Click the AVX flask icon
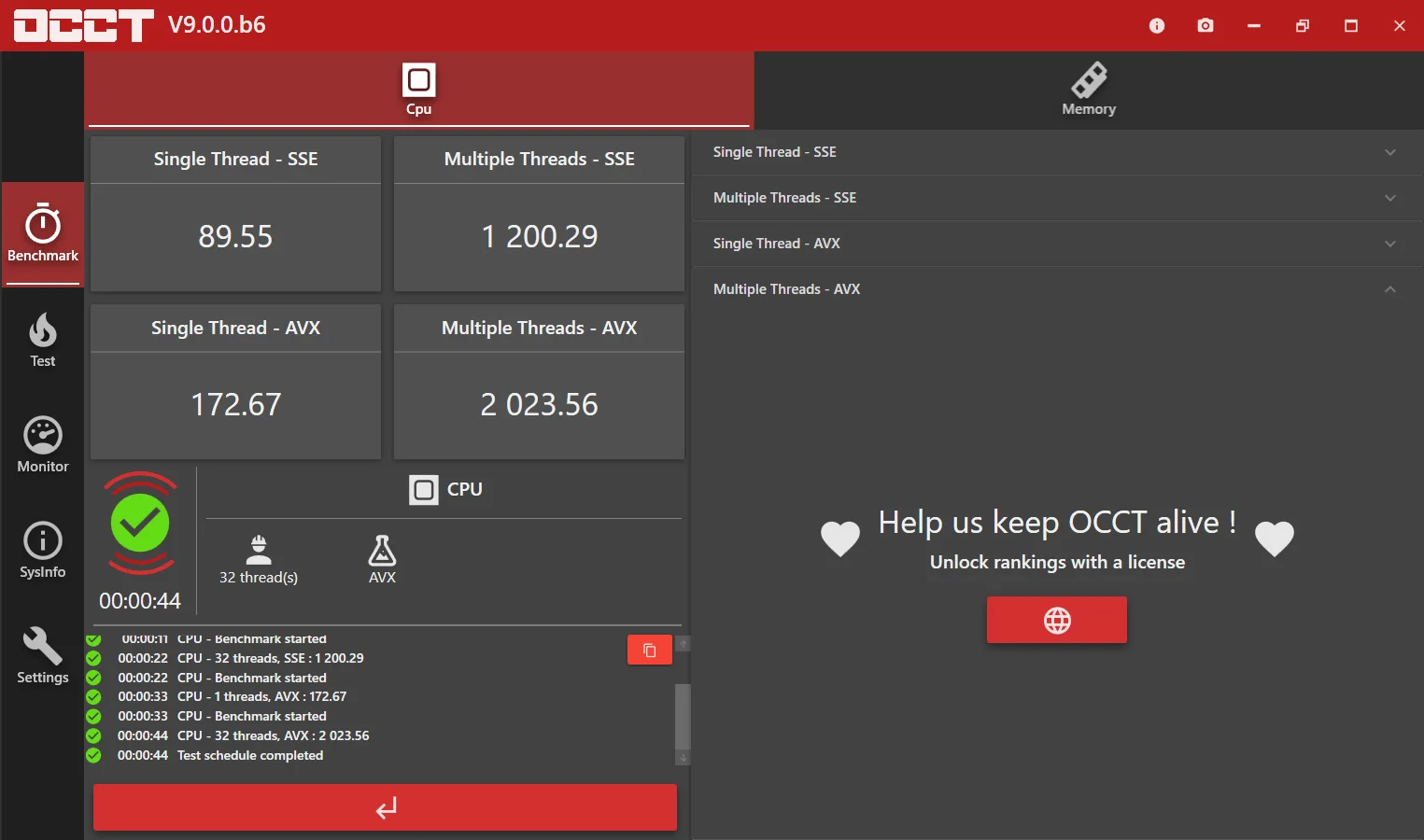This screenshot has height=840, width=1424. point(382,559)
